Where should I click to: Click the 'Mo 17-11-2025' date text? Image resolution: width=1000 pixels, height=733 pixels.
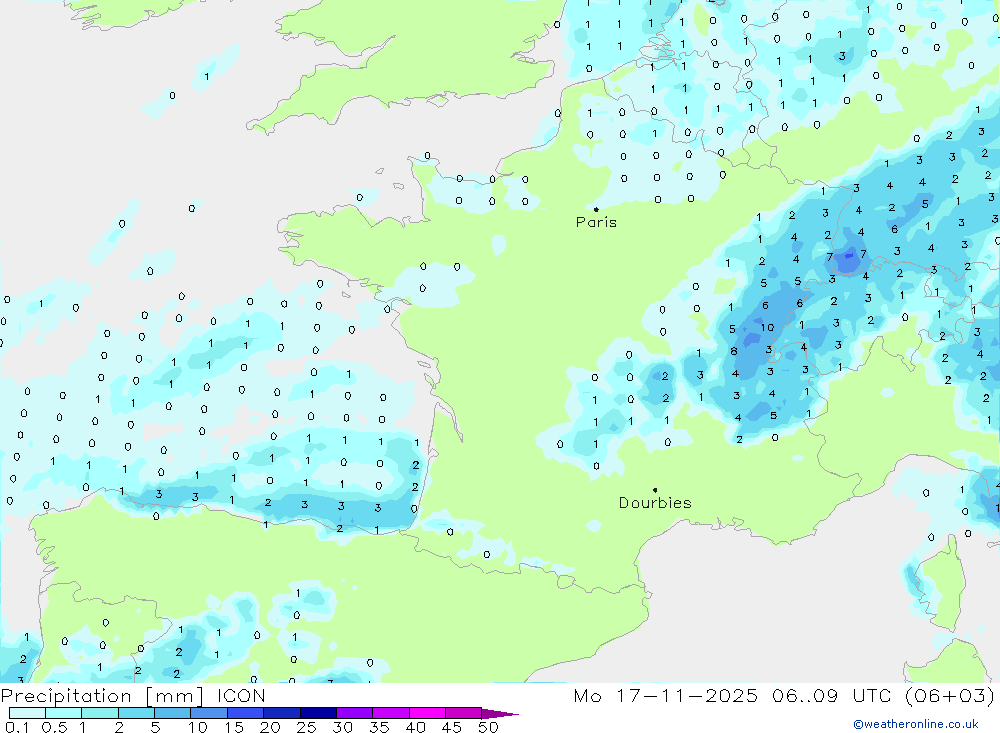(666, 696)
